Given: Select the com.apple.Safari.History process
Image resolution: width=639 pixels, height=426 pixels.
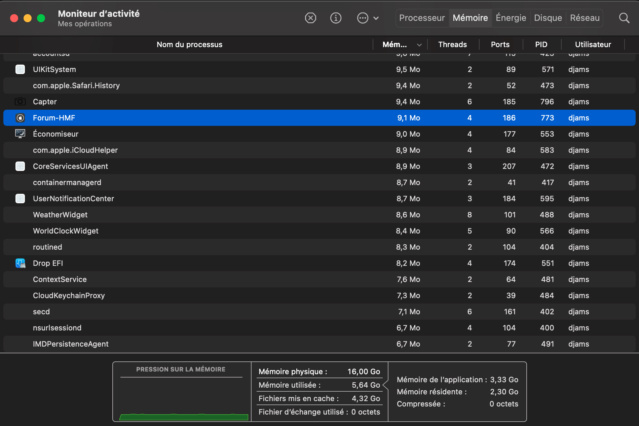Looking at the screenshot, I should tap(319, 86).
